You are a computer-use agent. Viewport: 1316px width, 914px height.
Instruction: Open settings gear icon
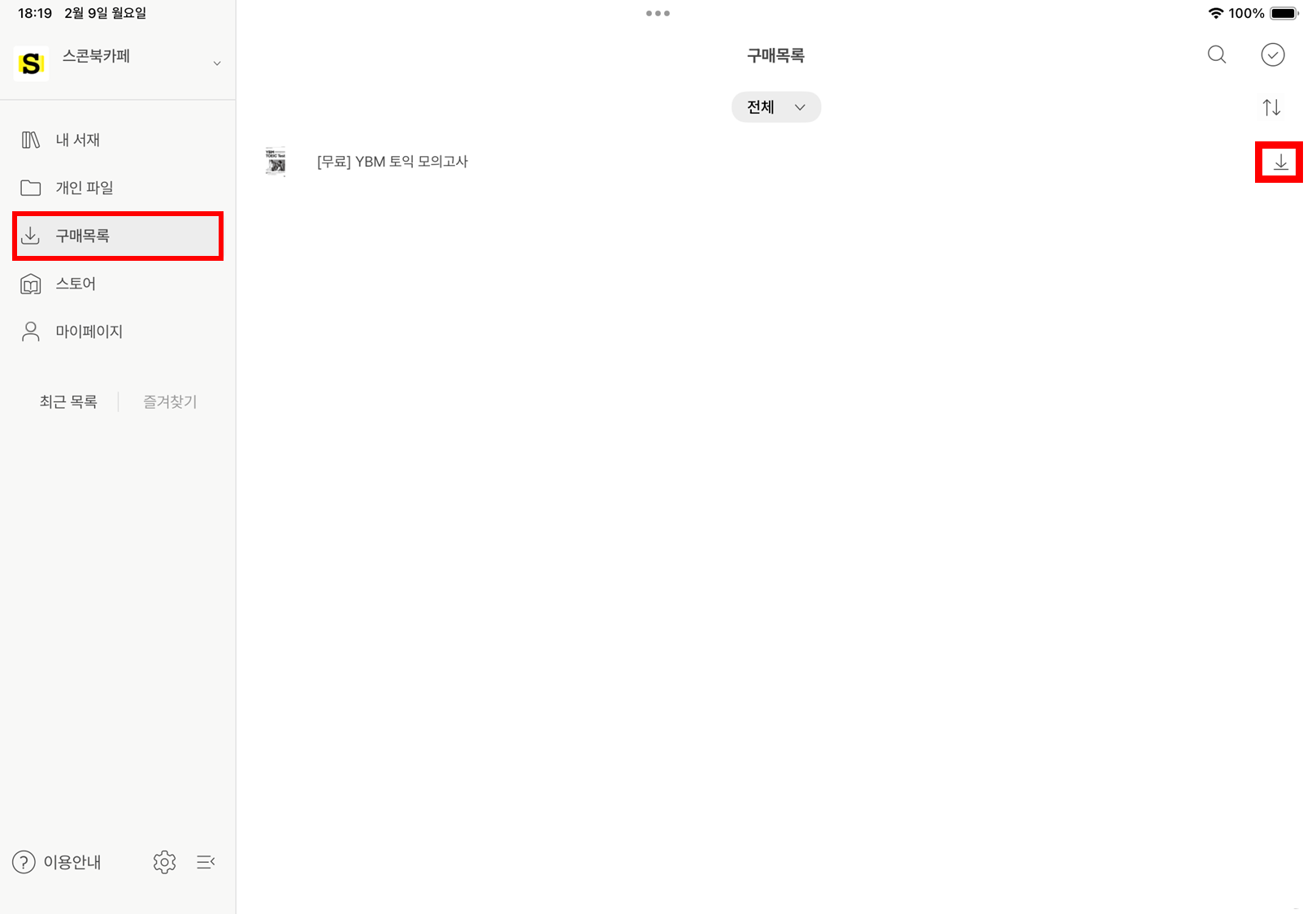[x=164, y=862]
